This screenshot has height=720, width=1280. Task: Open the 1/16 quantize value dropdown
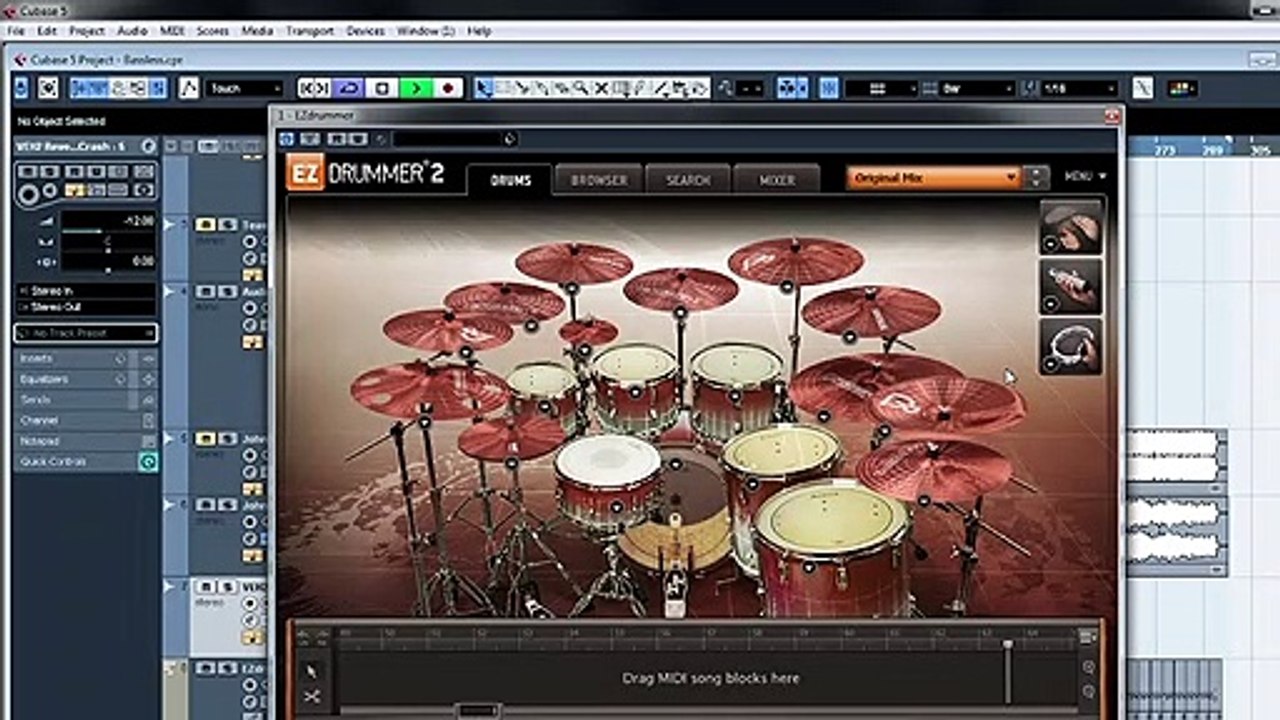(1079, 88)
